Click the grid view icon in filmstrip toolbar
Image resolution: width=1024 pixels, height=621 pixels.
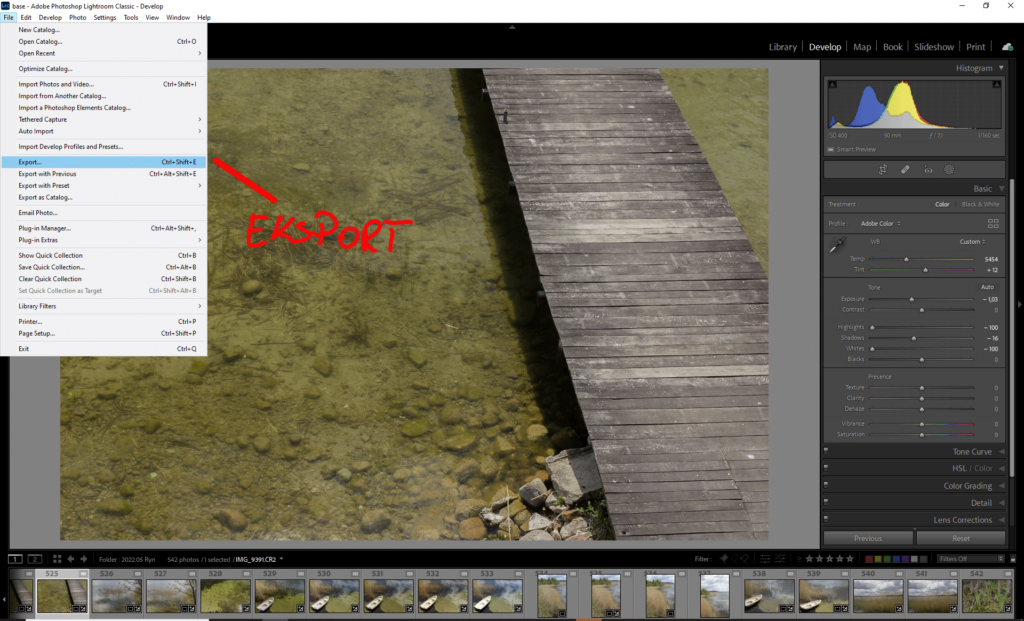57,558
